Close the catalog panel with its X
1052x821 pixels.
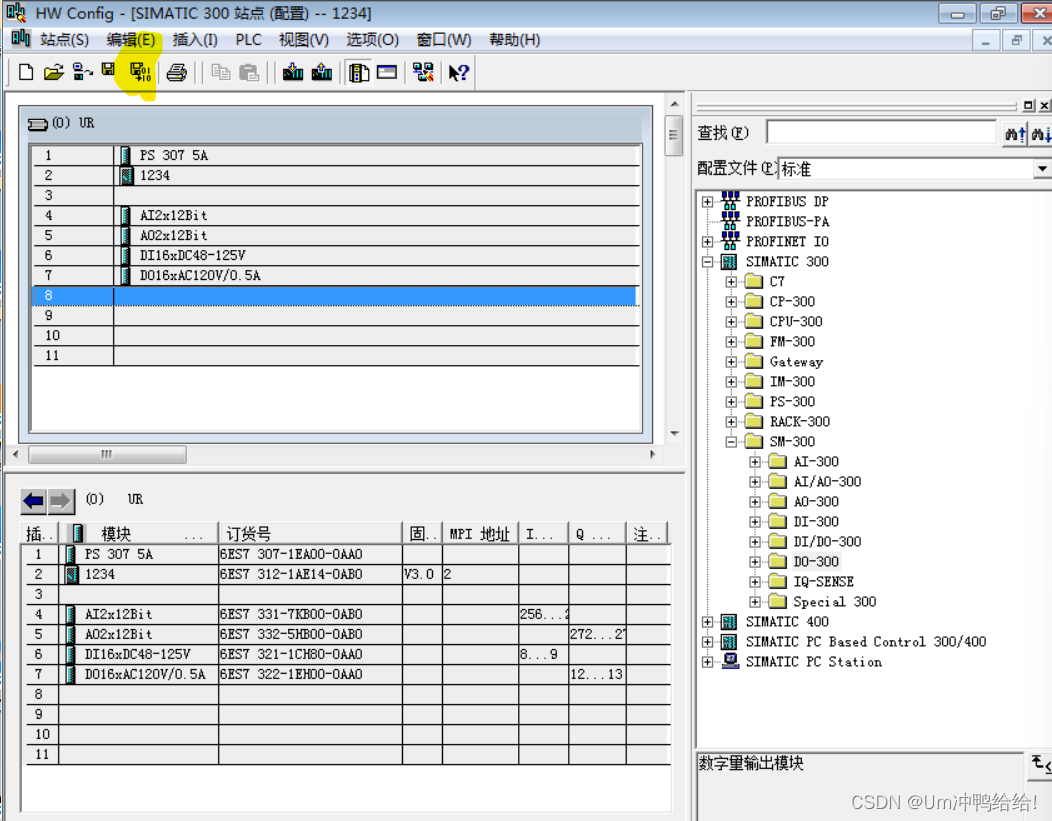(1045, 105)
